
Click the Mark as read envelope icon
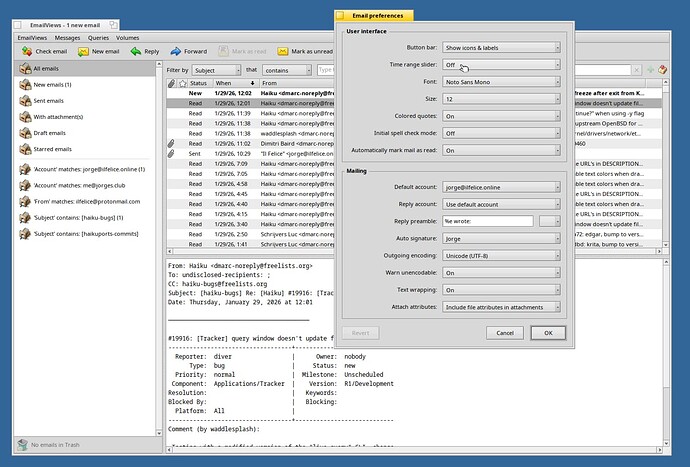point(224,51)
